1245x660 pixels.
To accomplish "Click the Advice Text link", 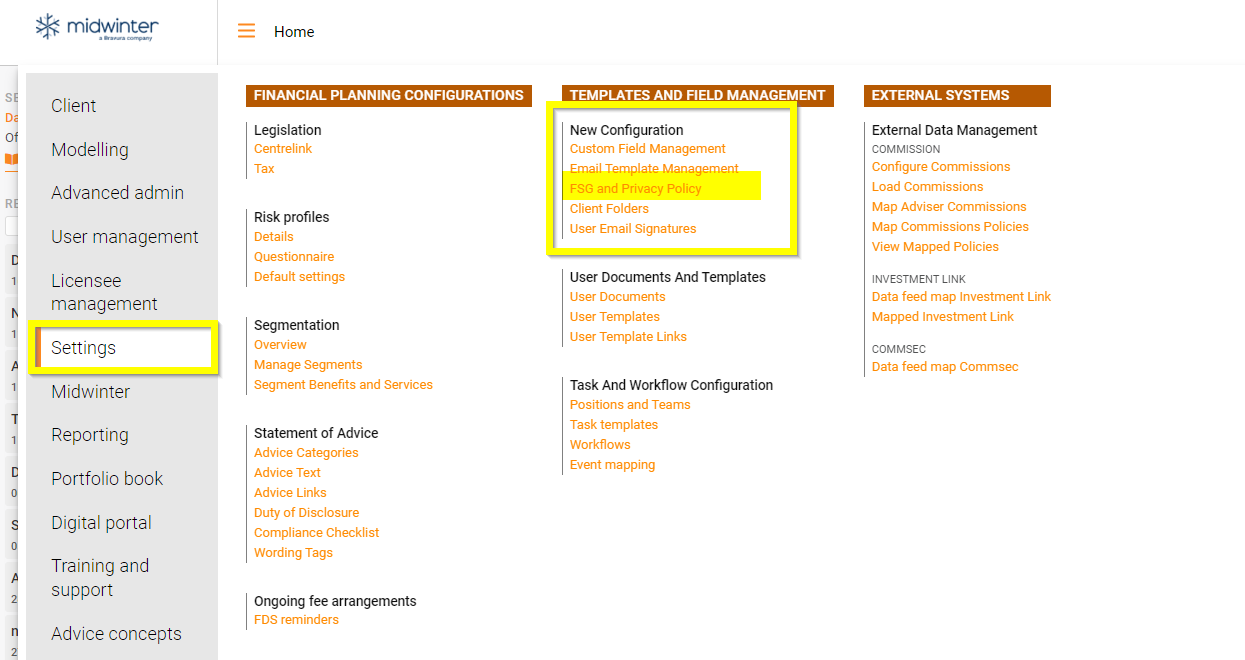I will pos(287,473).
